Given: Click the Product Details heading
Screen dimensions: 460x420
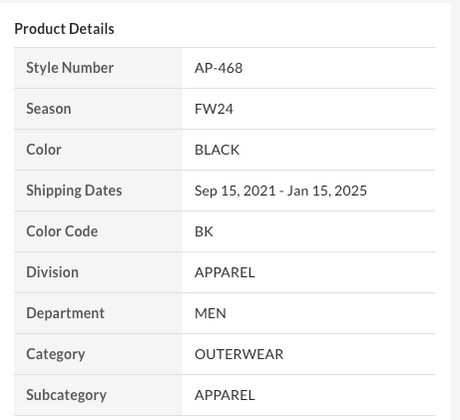Looking at the screenshot, I should 64,29.
